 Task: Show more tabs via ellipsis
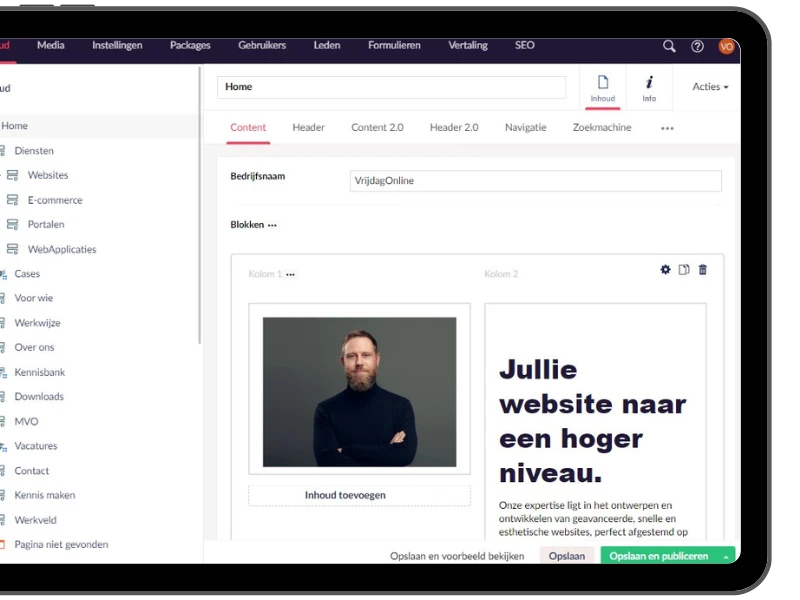(x=667, y=128)
